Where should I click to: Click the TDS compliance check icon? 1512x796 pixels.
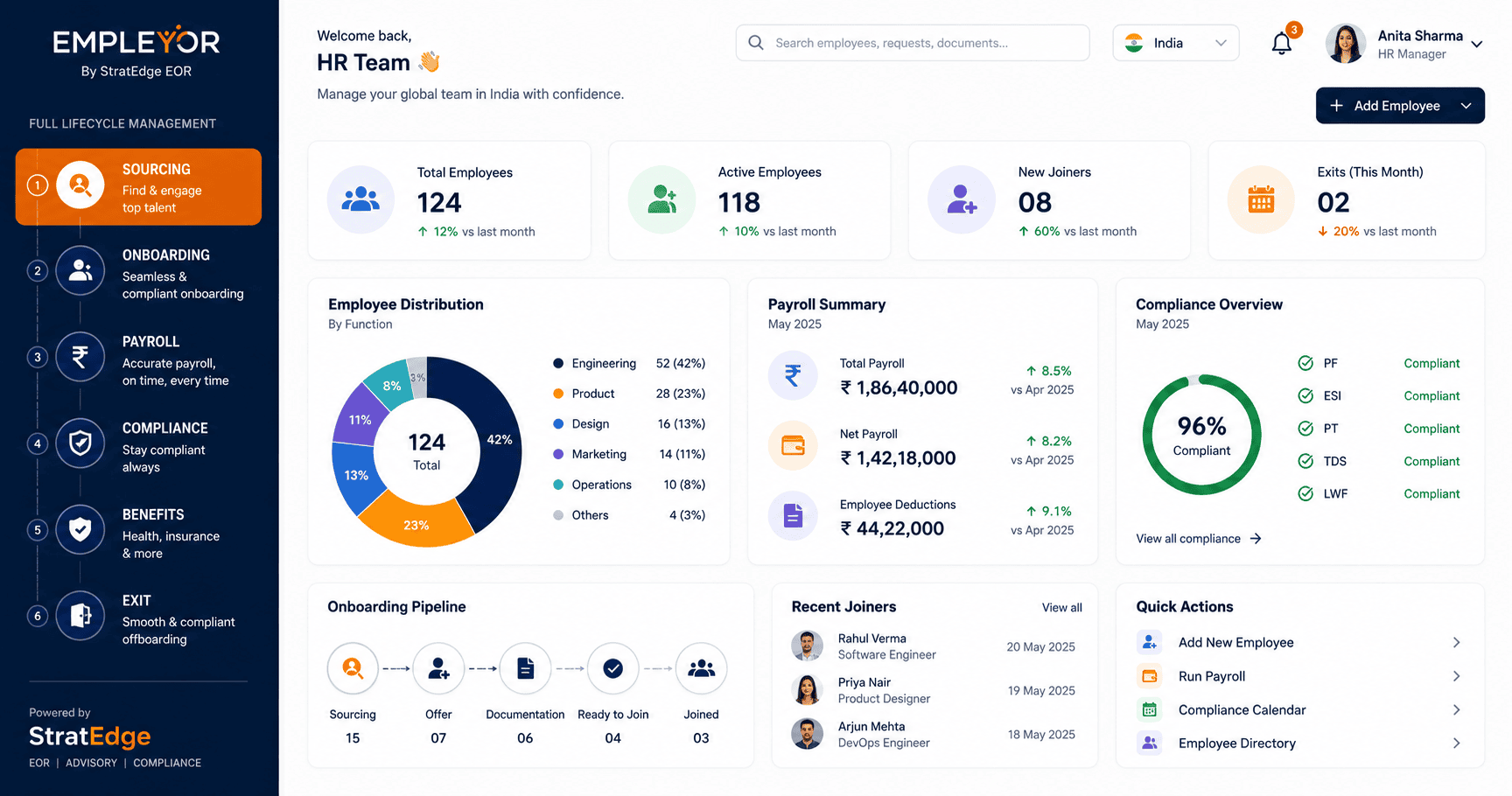click(1305, 461)
